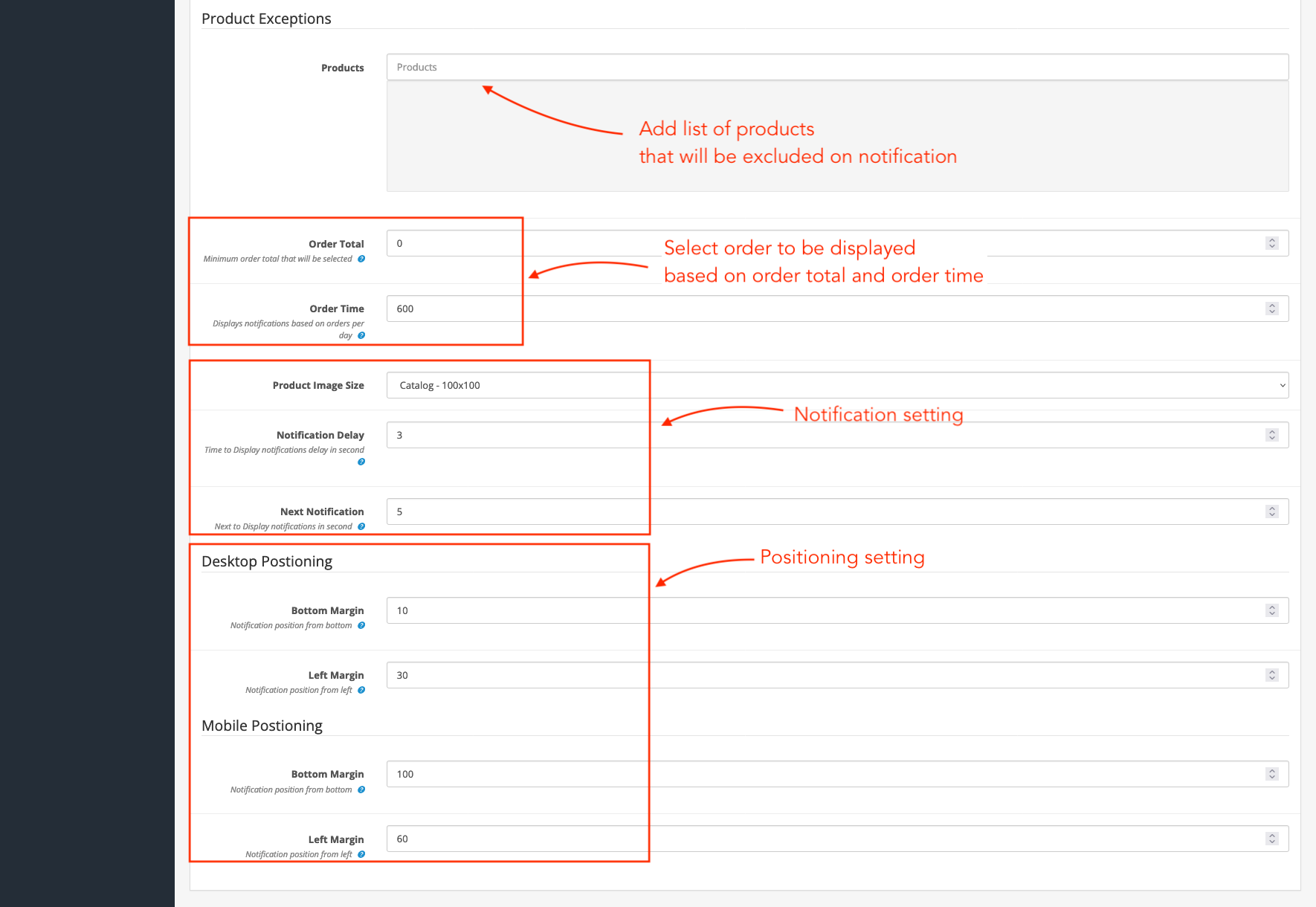Click into the Order Total input
The width and height of the screenshot is (1316, 907).
818,243
